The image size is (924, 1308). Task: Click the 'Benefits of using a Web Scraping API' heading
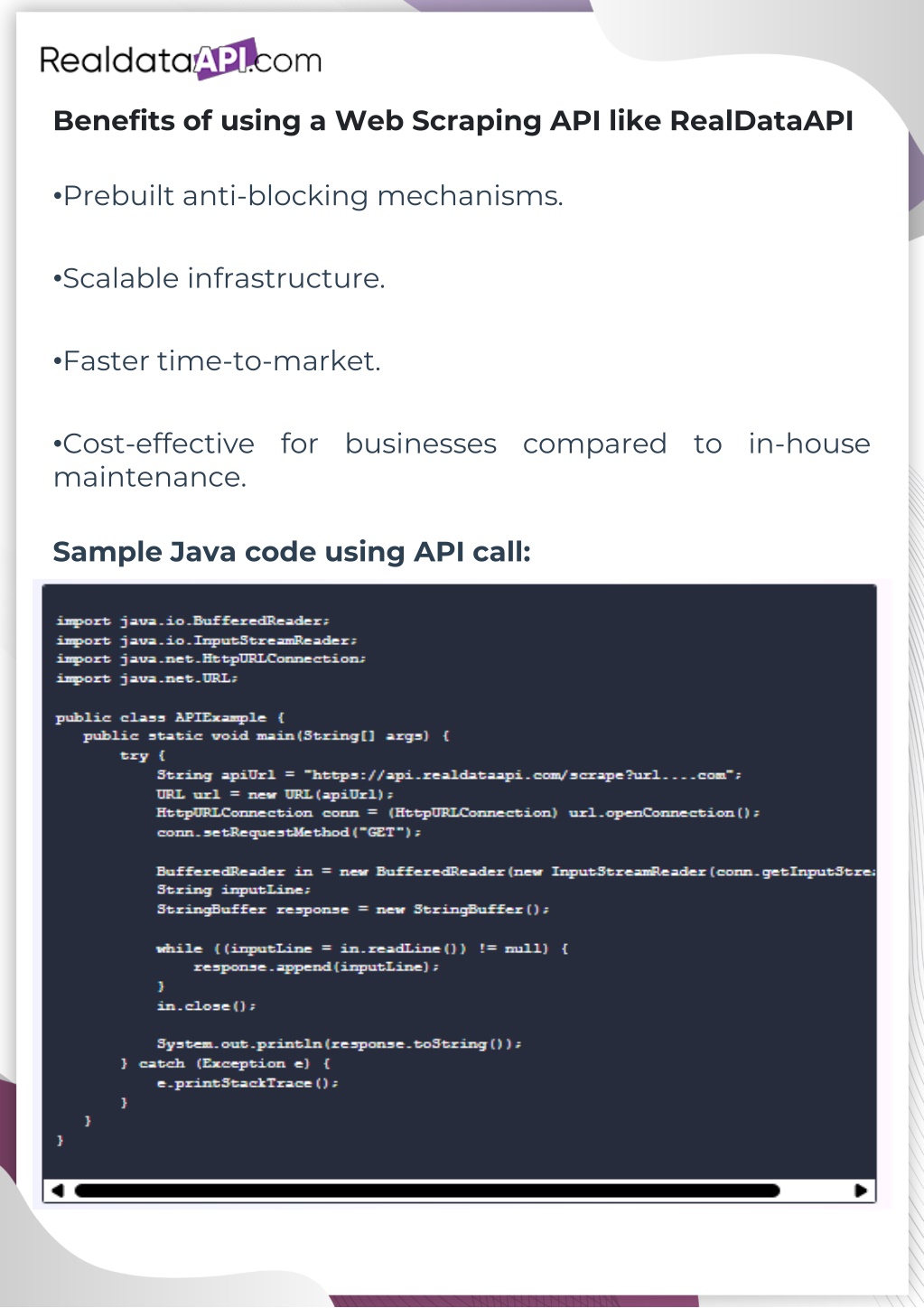(453, 121)
